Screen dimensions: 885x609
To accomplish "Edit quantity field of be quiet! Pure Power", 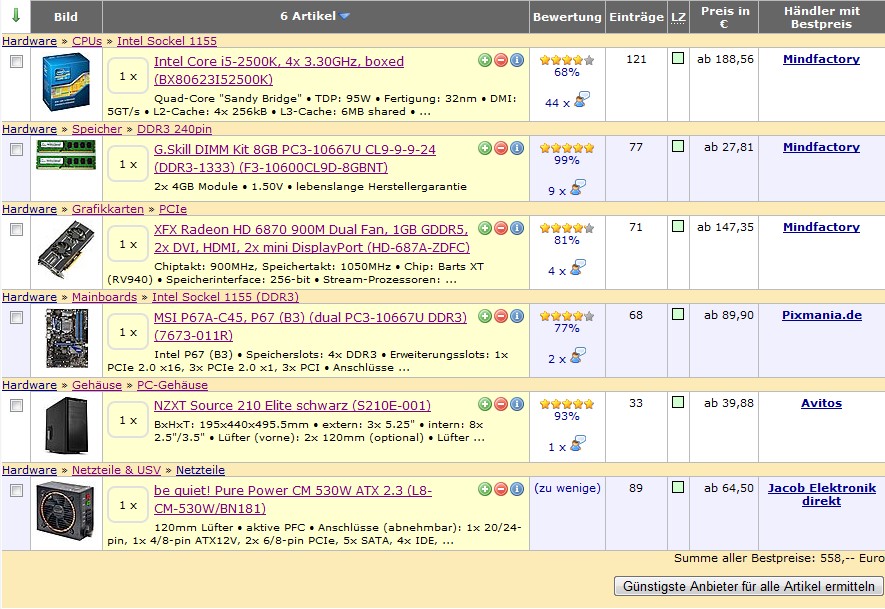I will (128, 505).
